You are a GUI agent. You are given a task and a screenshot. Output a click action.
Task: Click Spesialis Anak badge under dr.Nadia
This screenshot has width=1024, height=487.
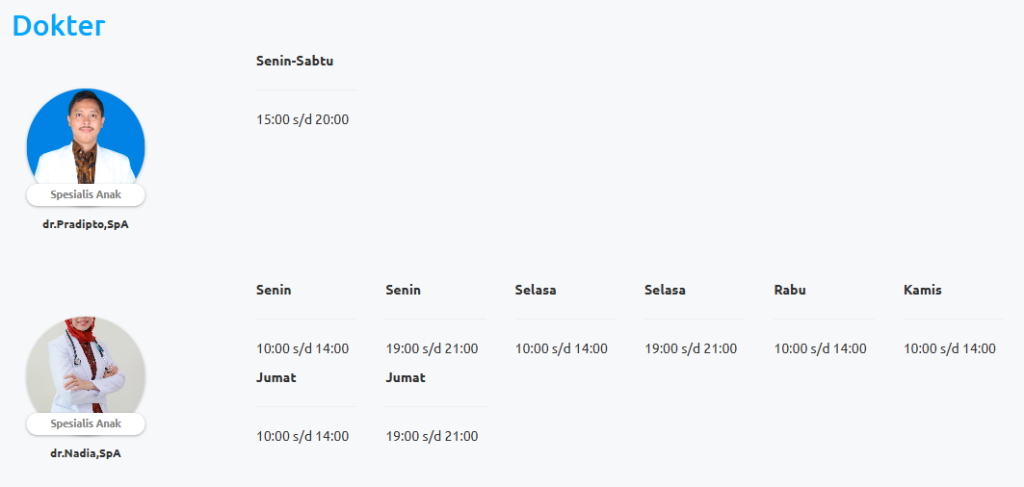(x=85, y=424)
